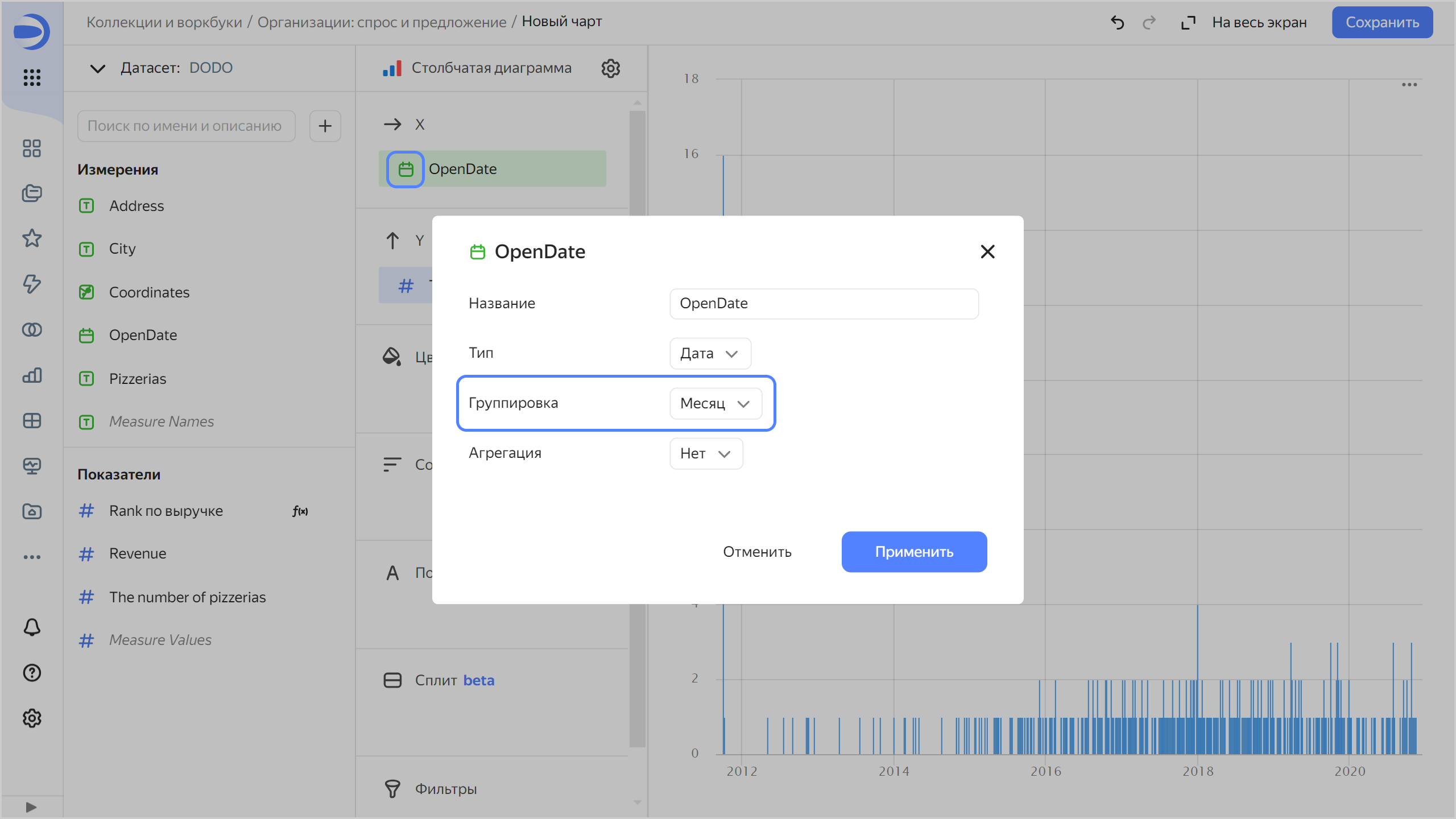
Task: Click the Название input field
Action: [x=824, y=304]
